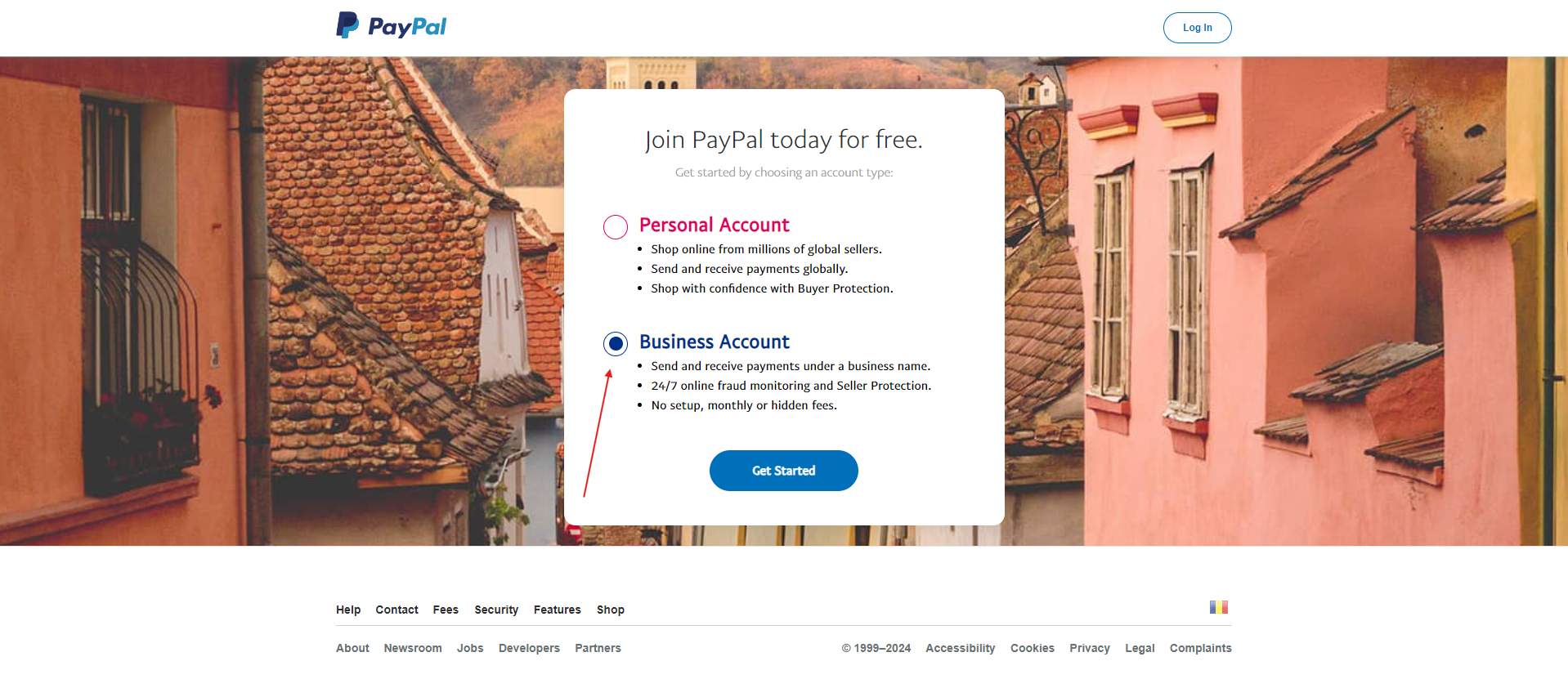Click the Get Started button
This screenshot has width=1568, height=688.
[783, 471]
